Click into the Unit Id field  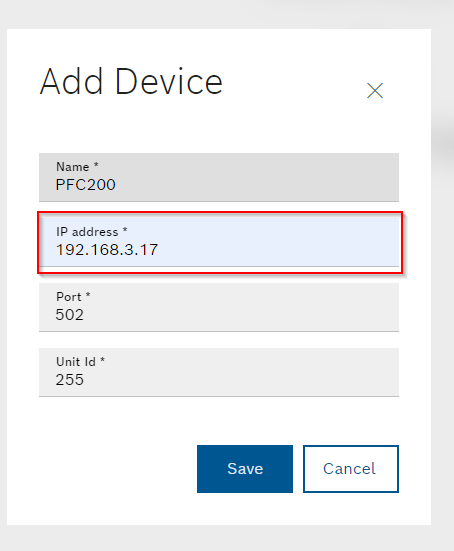(219, 372)
